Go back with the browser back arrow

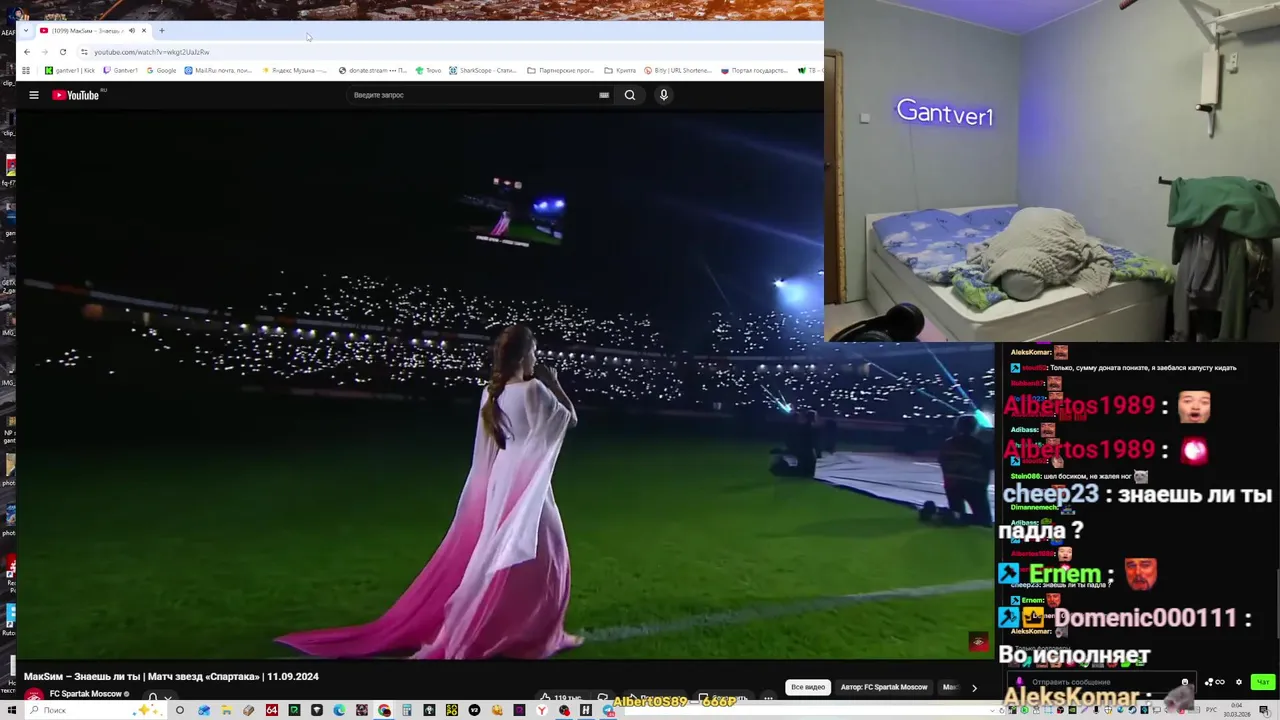click(27, 52)
